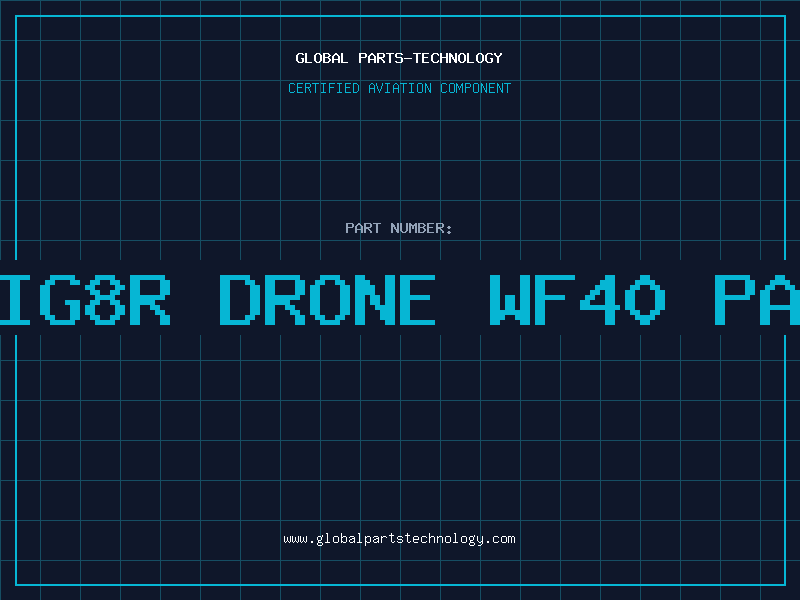The width and height of the screenshot is (800, 600).
Task: Click the word PART in label
Action: pyautogui.click(x=363, y=228)
